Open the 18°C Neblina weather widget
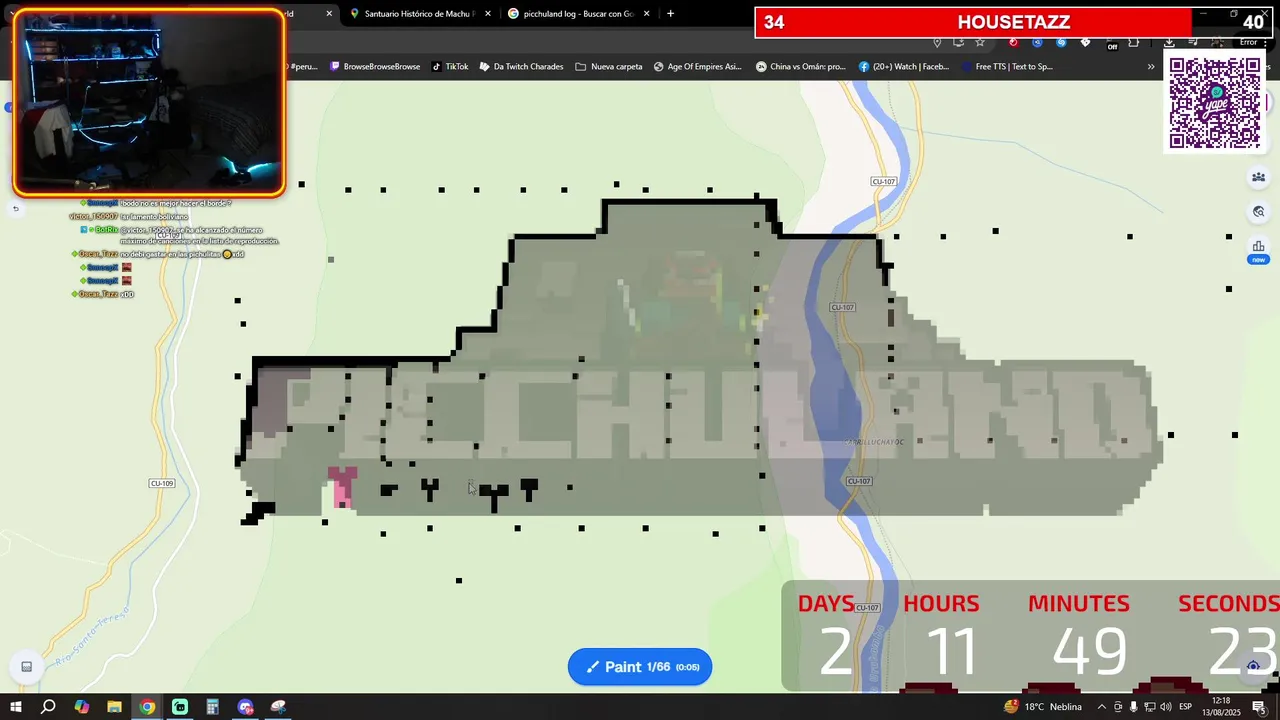The width and height of the screenshot is (1280, 720). coord(1043,707)
